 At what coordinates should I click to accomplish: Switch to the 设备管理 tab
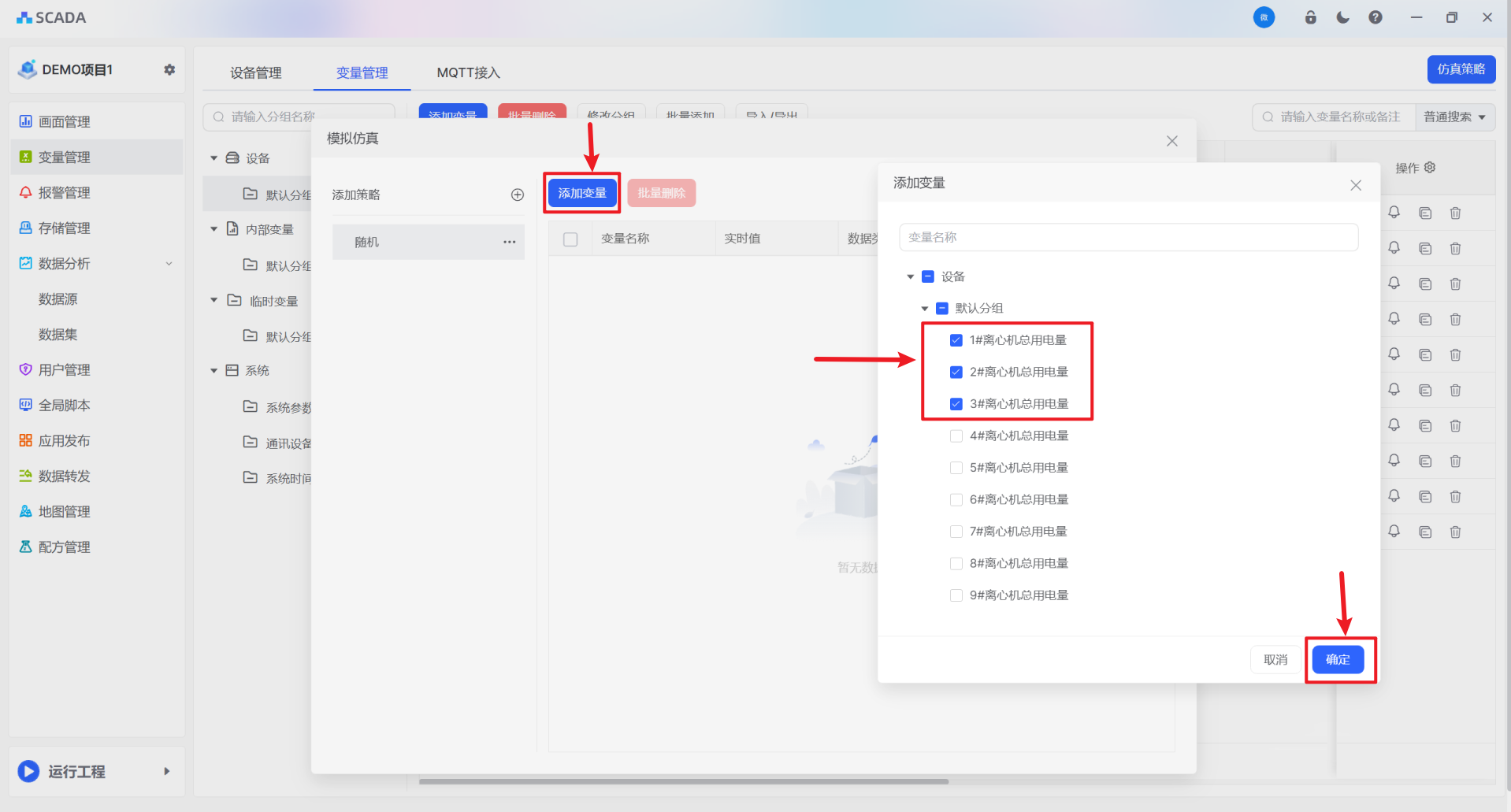[255, 72]
